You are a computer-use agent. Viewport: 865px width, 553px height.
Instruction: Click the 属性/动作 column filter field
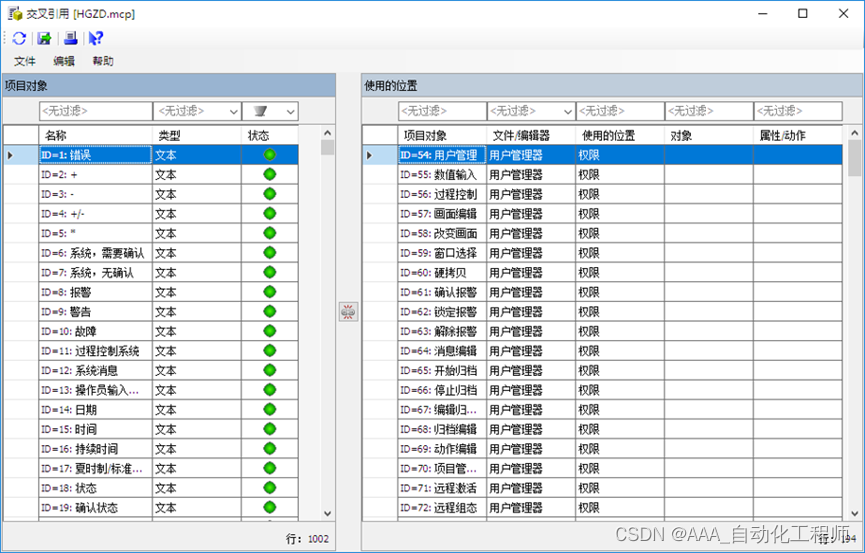coord(798,111)
